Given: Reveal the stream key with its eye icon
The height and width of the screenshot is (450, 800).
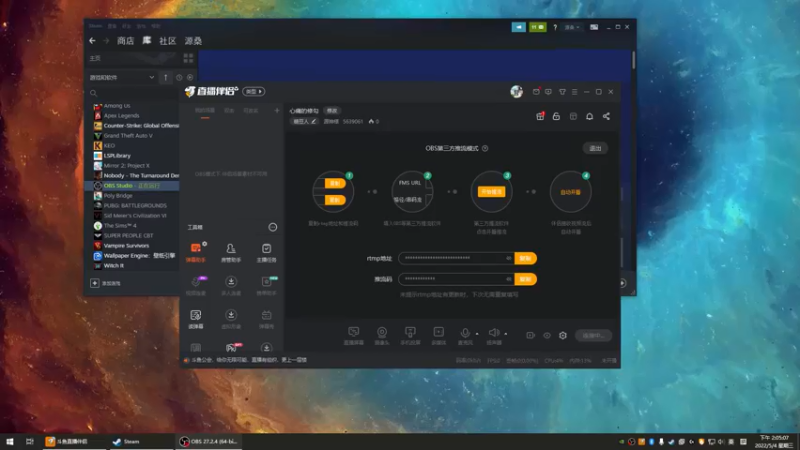Looking at the screenshot, I should pos(509,279).
